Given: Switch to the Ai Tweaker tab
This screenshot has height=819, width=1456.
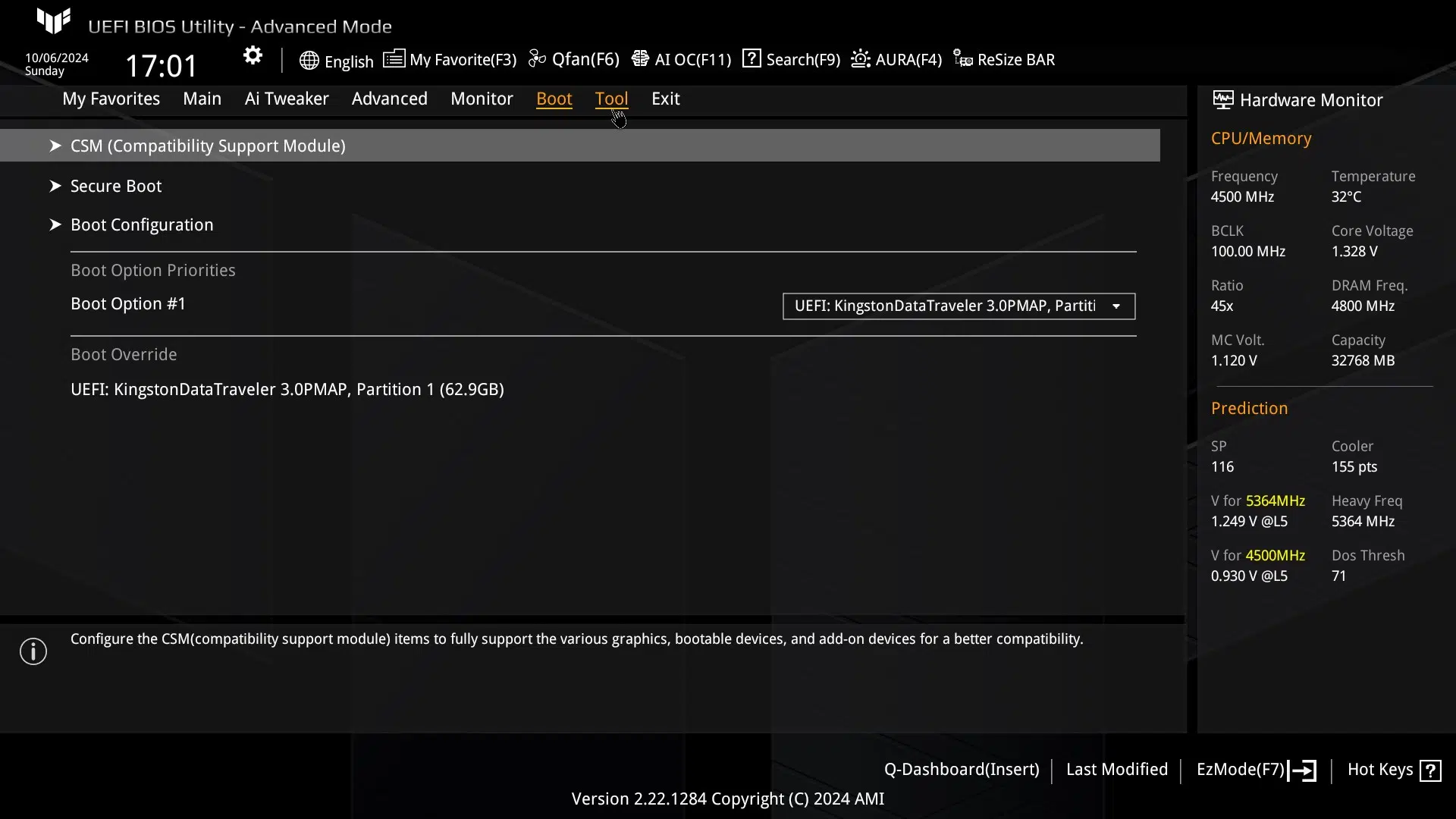Looking at the screenshot, I should click(x=287, y=99).
